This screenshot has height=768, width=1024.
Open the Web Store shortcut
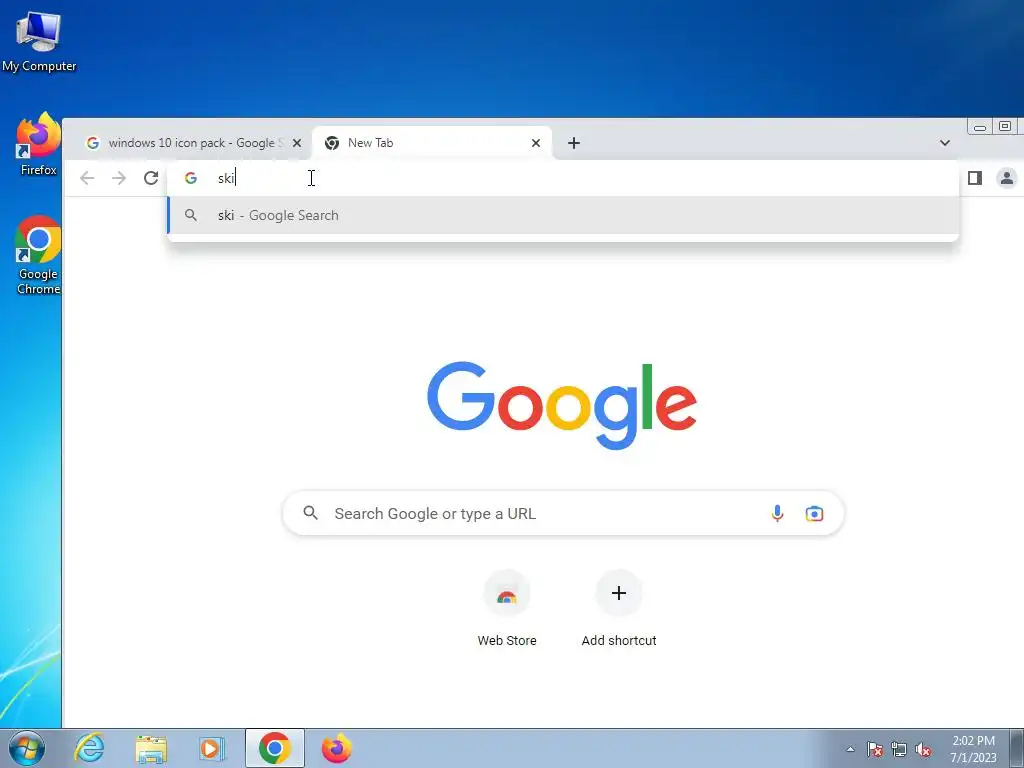pyautogui.click(x=507, y=608)
